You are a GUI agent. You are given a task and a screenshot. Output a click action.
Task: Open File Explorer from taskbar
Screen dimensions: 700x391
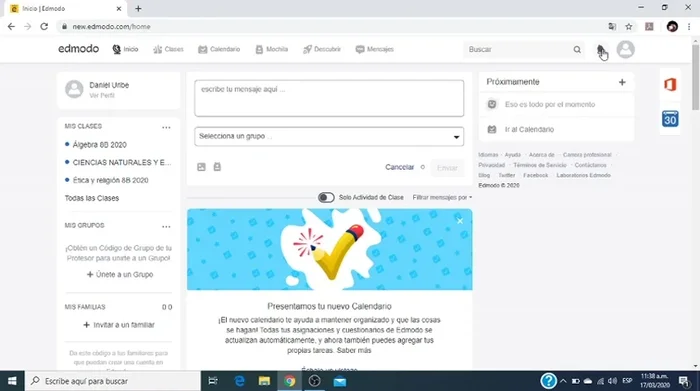pos(264,381)
